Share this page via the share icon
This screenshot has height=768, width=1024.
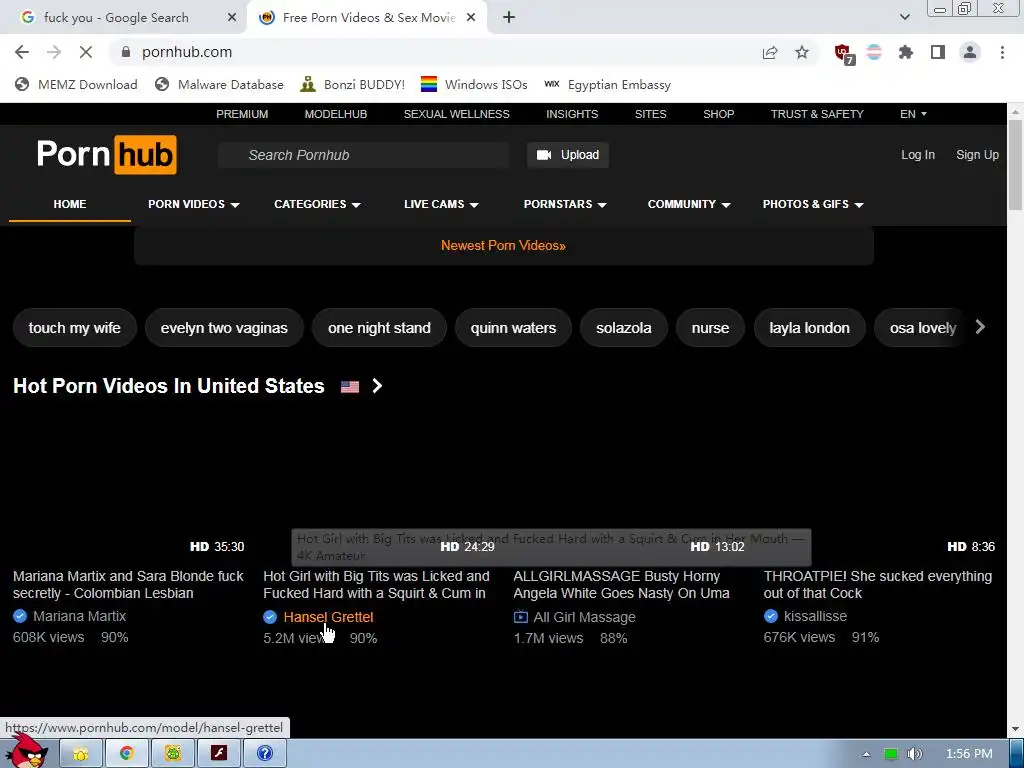[770, 52]
